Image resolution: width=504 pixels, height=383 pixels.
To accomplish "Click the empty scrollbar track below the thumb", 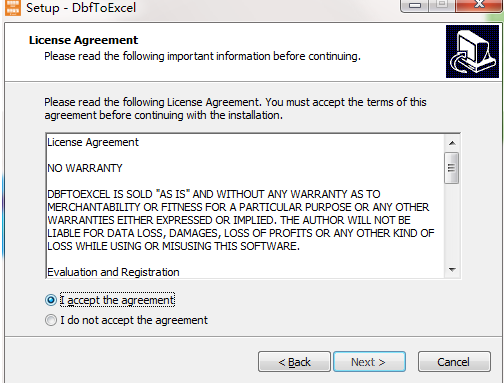I will [452, 223].
